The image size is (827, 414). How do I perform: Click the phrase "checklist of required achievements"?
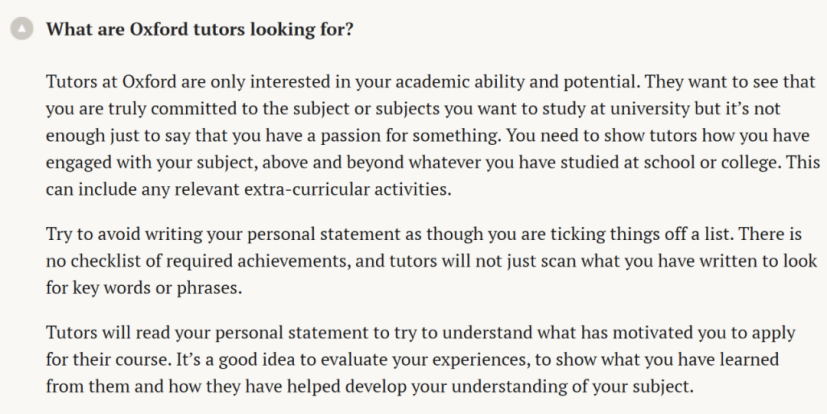tap(210, 261)
